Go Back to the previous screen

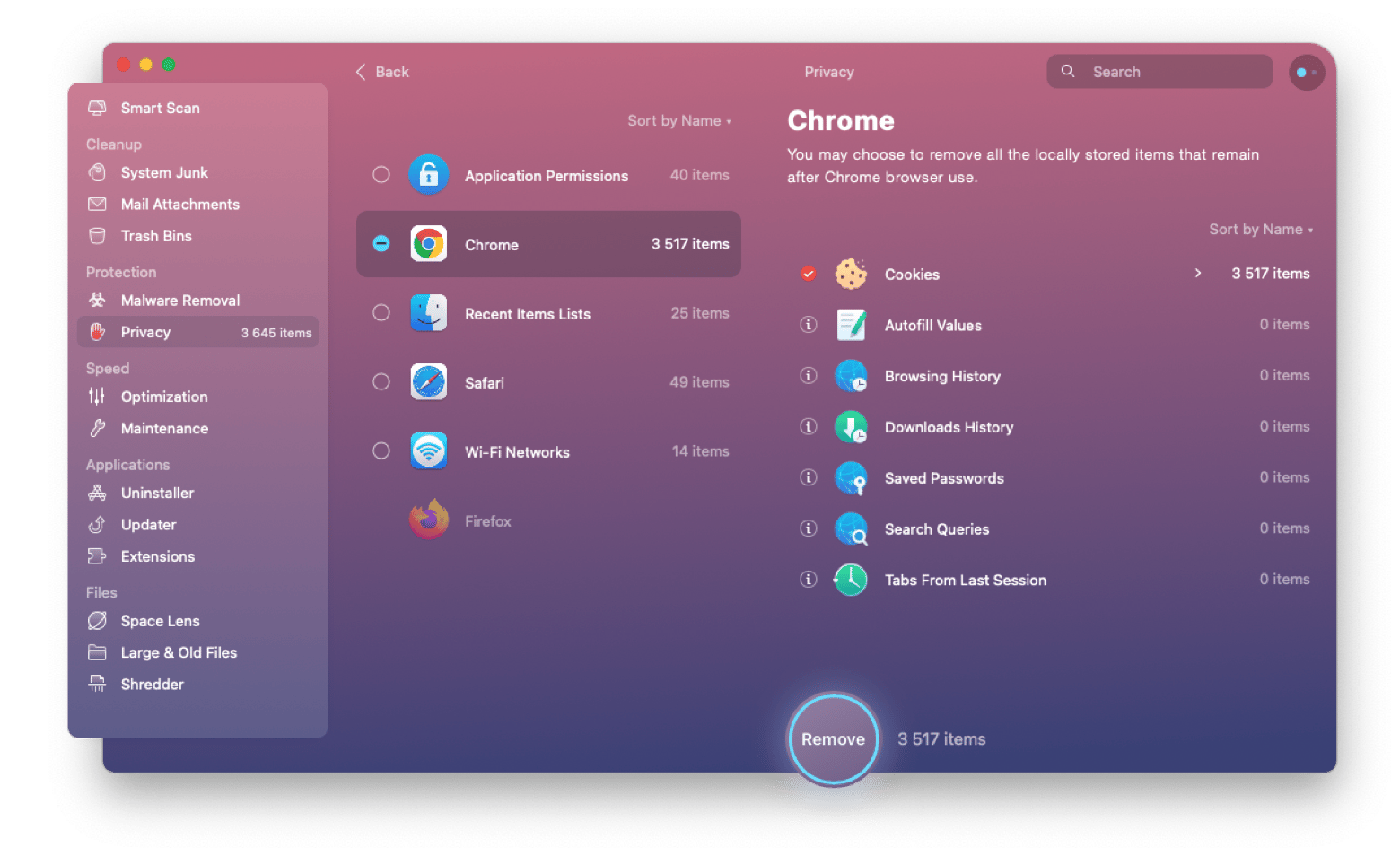point(382,72)
